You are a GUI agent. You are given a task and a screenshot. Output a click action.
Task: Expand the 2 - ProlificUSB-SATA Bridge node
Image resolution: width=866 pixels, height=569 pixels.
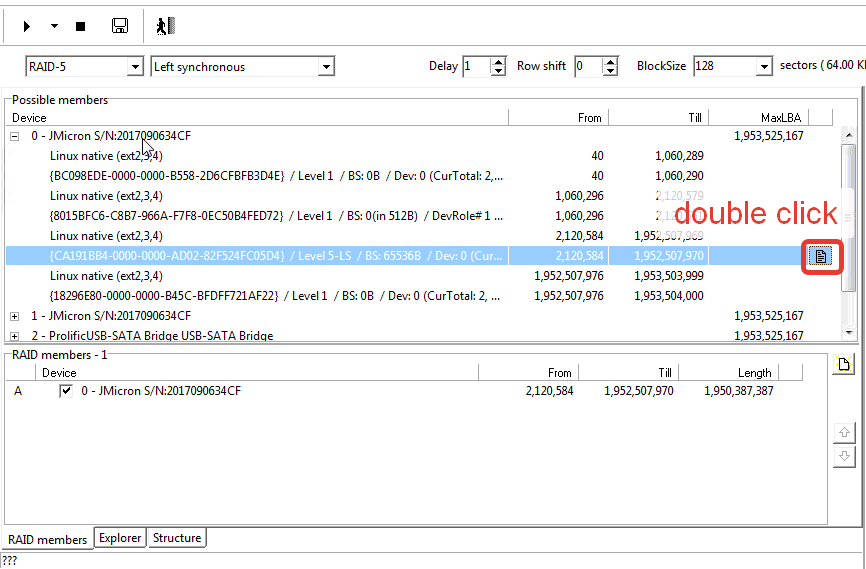click(x=14, y=336)
